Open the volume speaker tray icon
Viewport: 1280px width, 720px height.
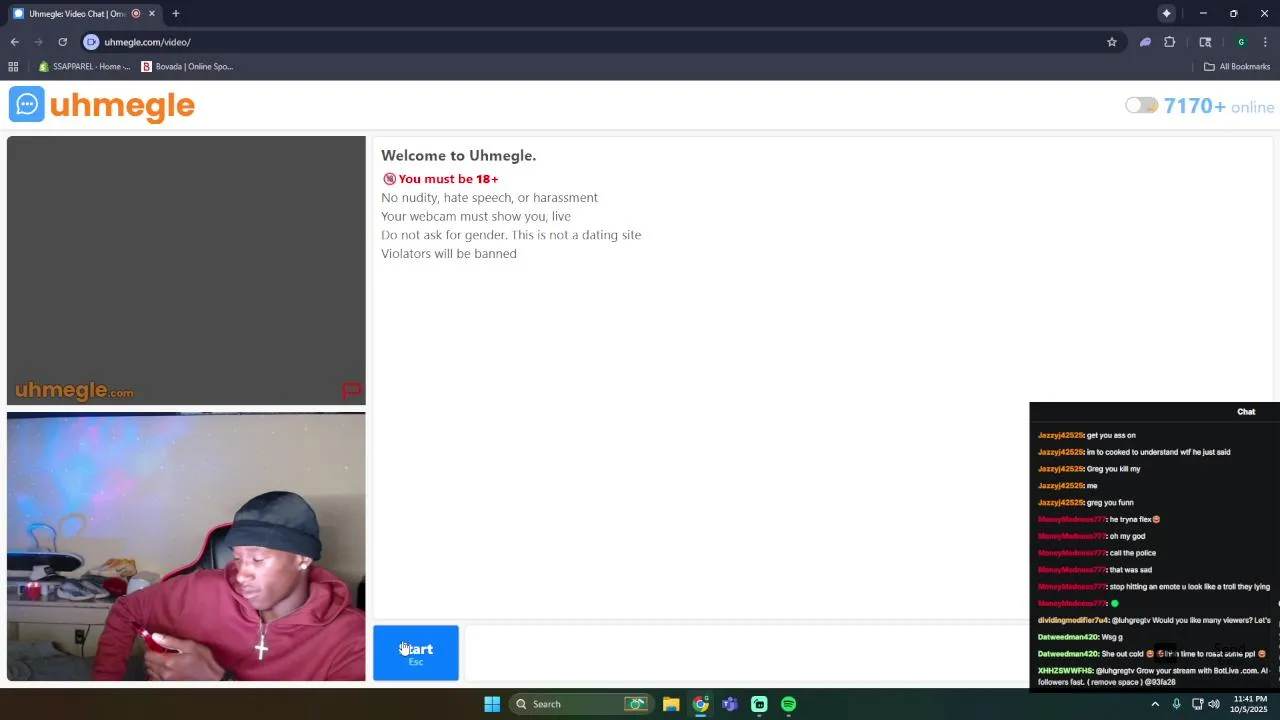tap(1214, 704)
